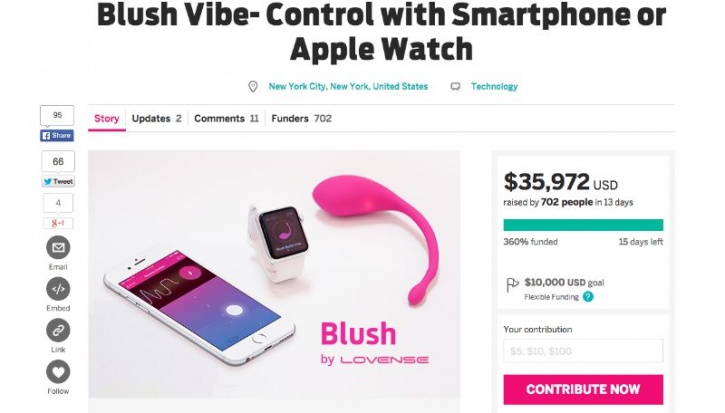The image size is (725, 413).
Task: Open New York City location link
Action: click(348, 86)
